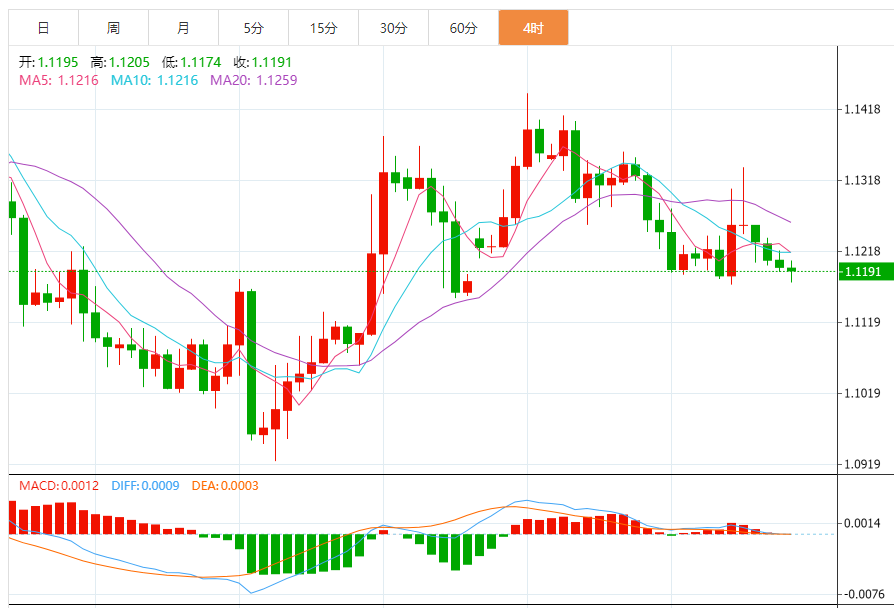Click the 1.1119 price axis label
This screenshot has width=894, height=608.
862,322
